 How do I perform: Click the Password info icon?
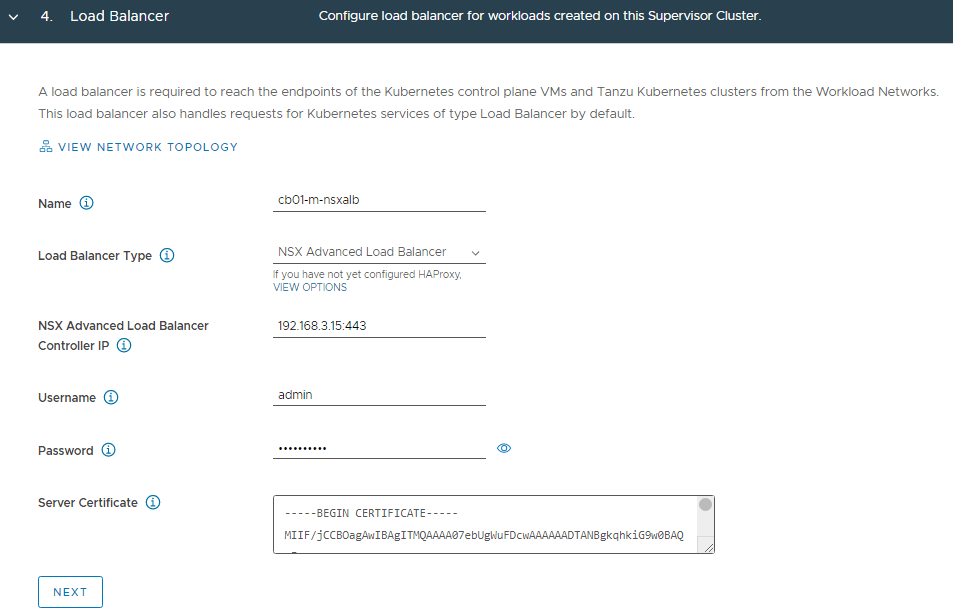tap(108, 450)
